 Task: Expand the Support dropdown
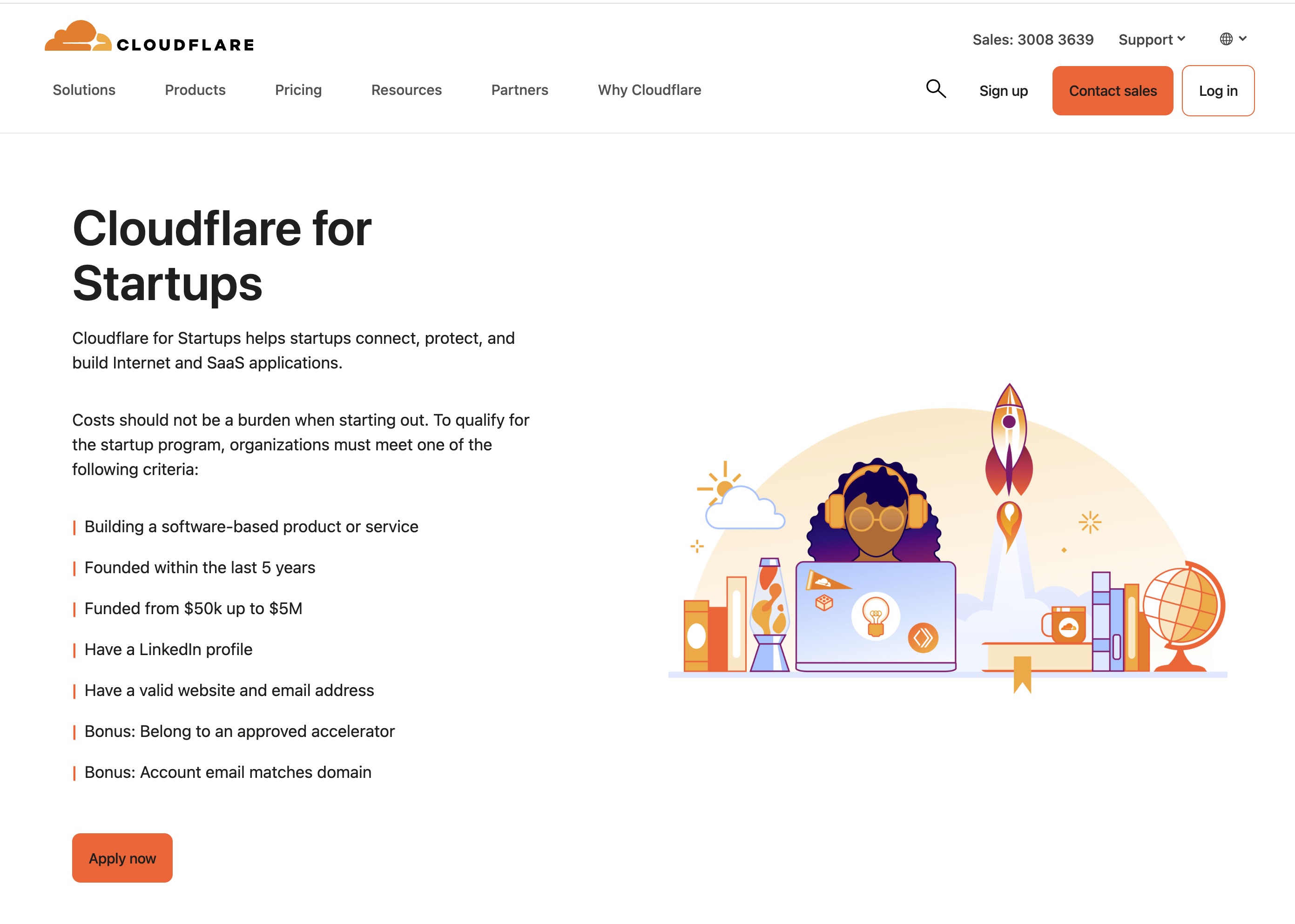tap(1152, 39)
